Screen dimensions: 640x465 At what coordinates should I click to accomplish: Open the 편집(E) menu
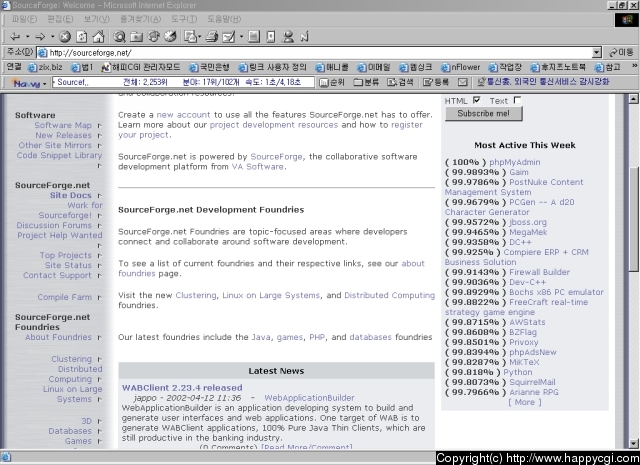click(x=60, y=19)
